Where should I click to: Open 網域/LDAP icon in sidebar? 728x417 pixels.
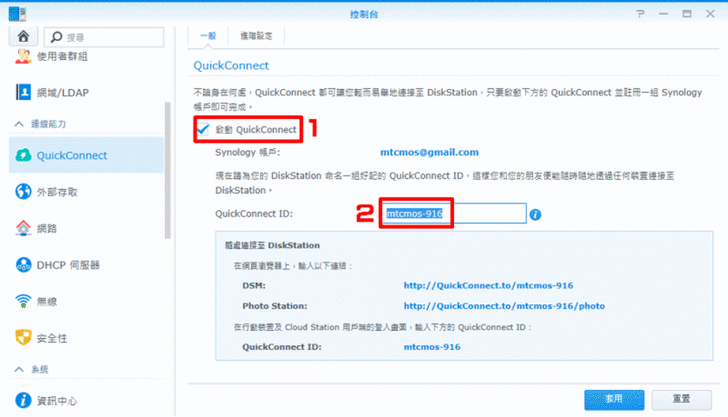(x=23, y=92)
